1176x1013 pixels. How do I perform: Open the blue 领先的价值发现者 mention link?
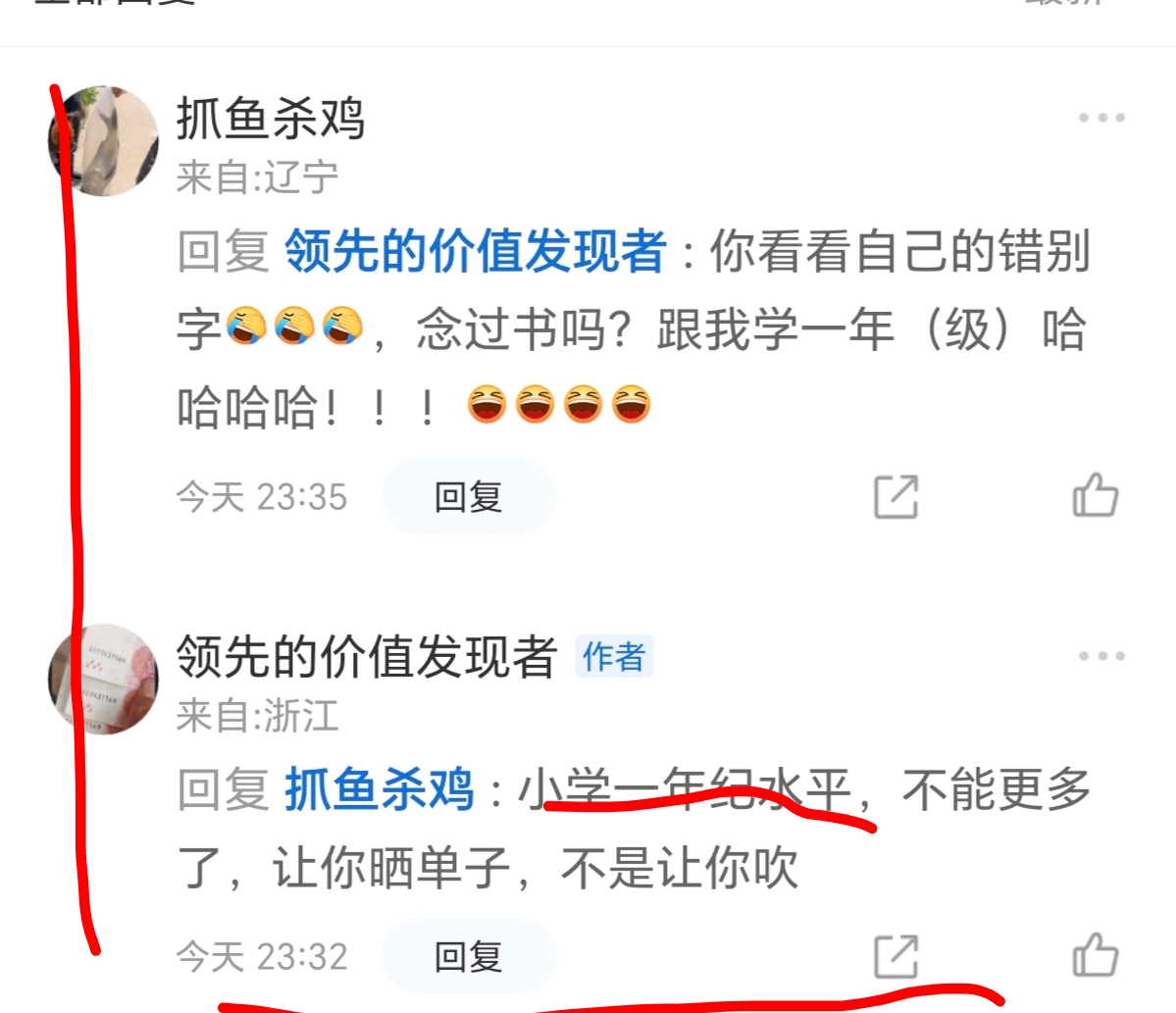[x=475, y=251]
